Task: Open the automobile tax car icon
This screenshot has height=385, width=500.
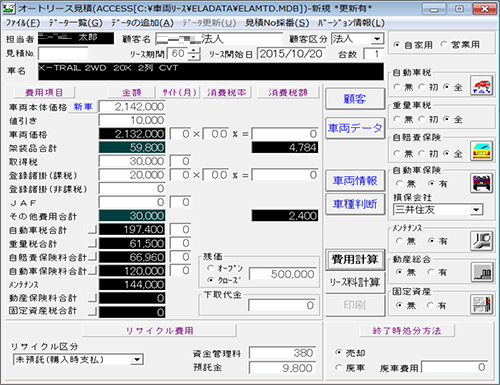Action: tap(482, 86)
